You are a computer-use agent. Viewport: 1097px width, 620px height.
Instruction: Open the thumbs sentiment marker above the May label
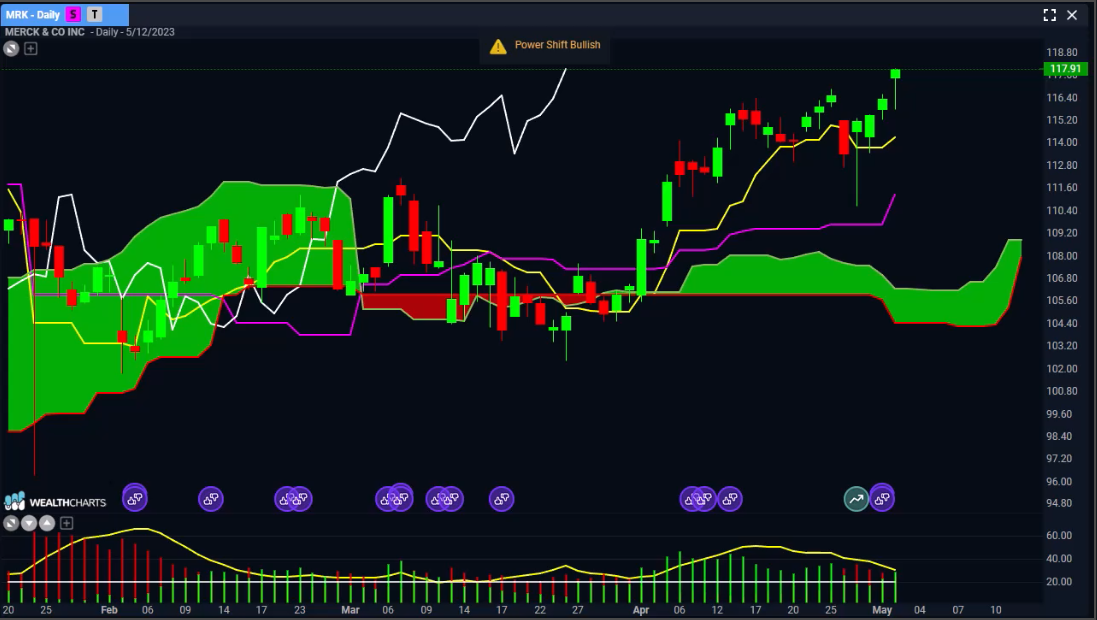click(x=882, y=498)
